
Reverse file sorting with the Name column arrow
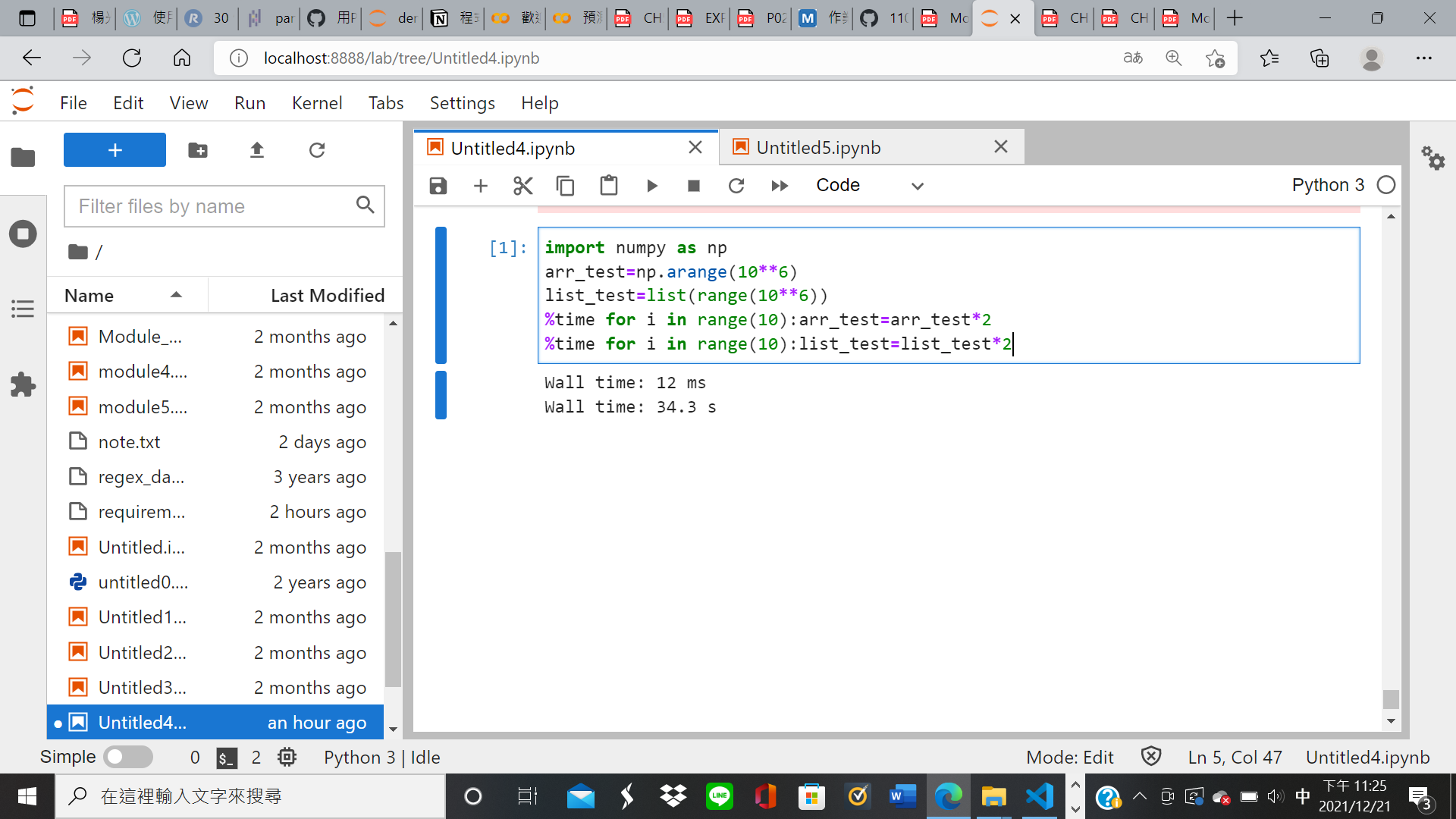(x=177, y=295)
